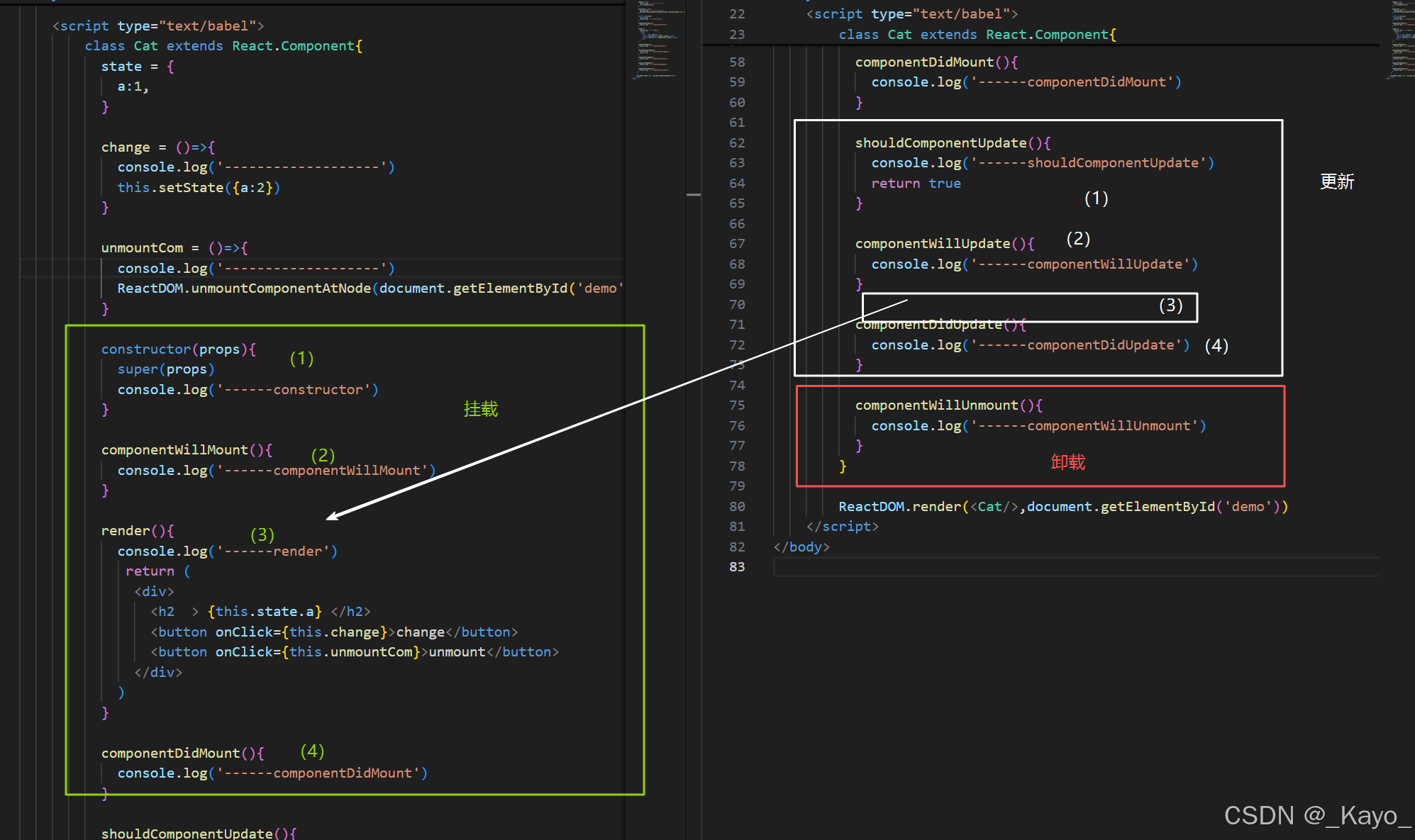Click sticky header line 23 class Cat
Image resolution: width=1415 pixels, height=840 pixels.
tap(977, 35)
